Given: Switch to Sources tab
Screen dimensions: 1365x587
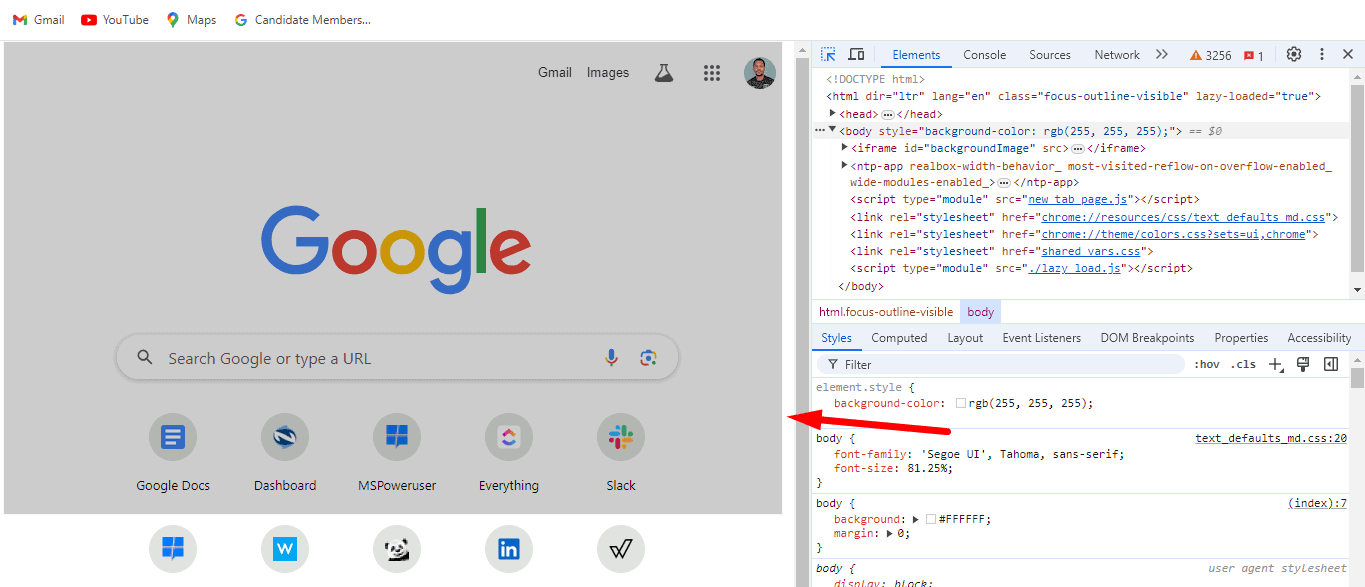Looking at the screenshot, I should pyautogui.click(x=1050, y=55).
